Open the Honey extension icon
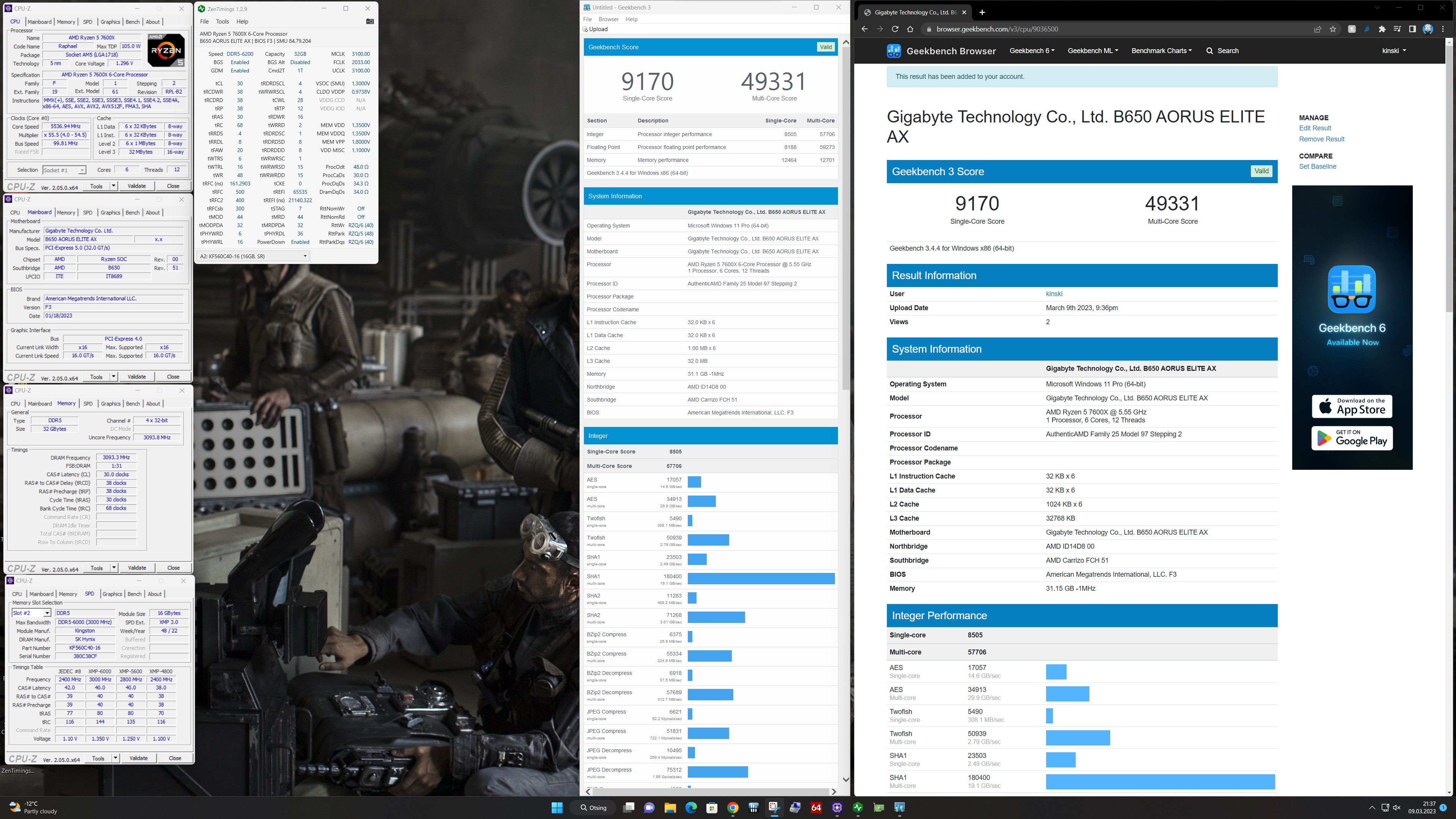1456x819 pixels. [1351, 29]
